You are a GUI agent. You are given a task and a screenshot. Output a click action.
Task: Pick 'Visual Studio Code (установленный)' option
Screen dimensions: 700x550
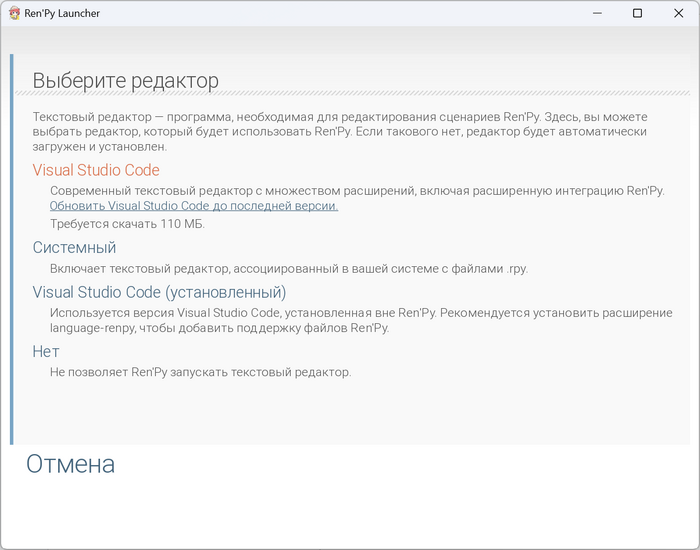click(159, 292)
